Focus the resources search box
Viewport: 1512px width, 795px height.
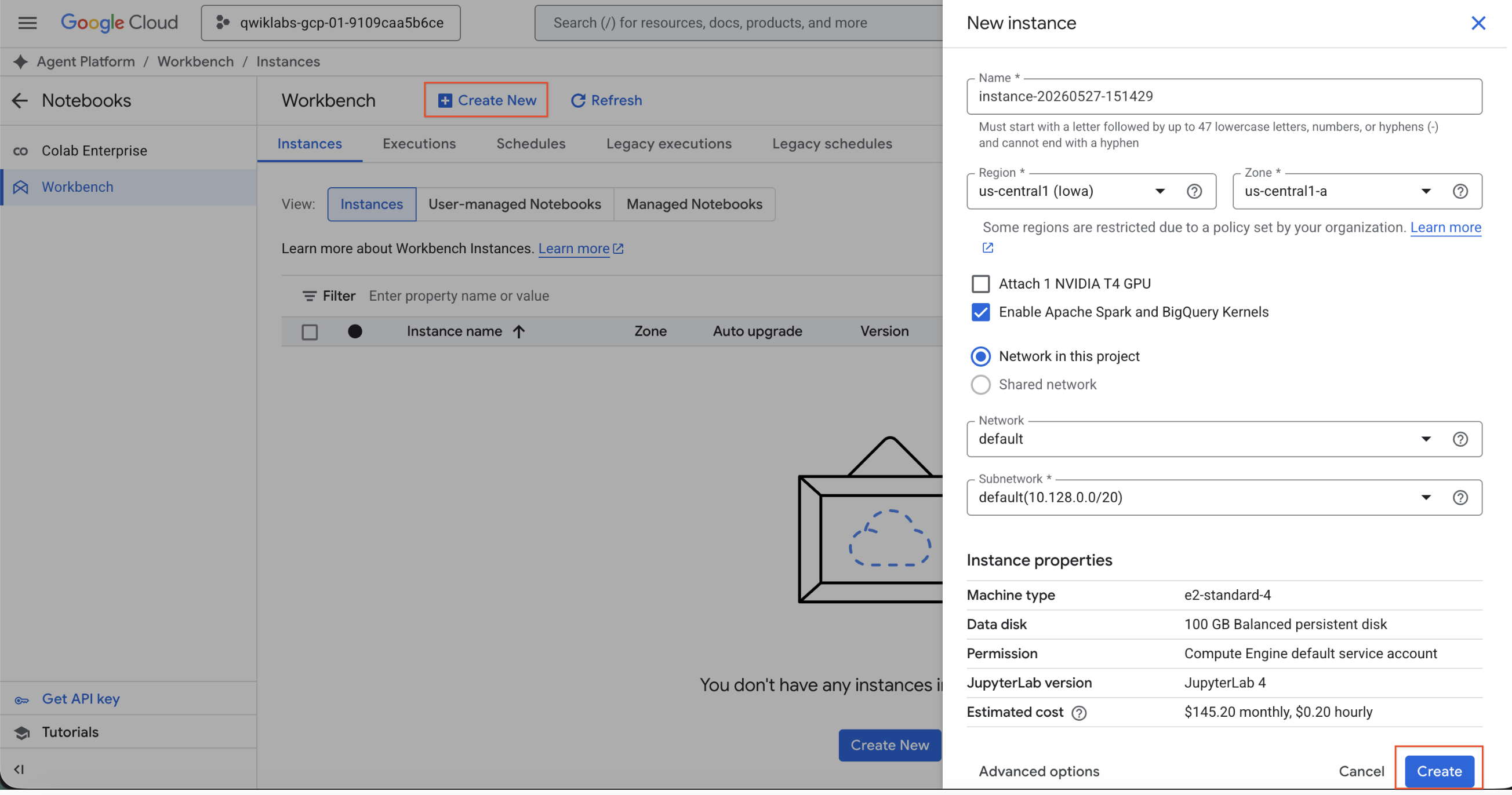click(739, 23)
